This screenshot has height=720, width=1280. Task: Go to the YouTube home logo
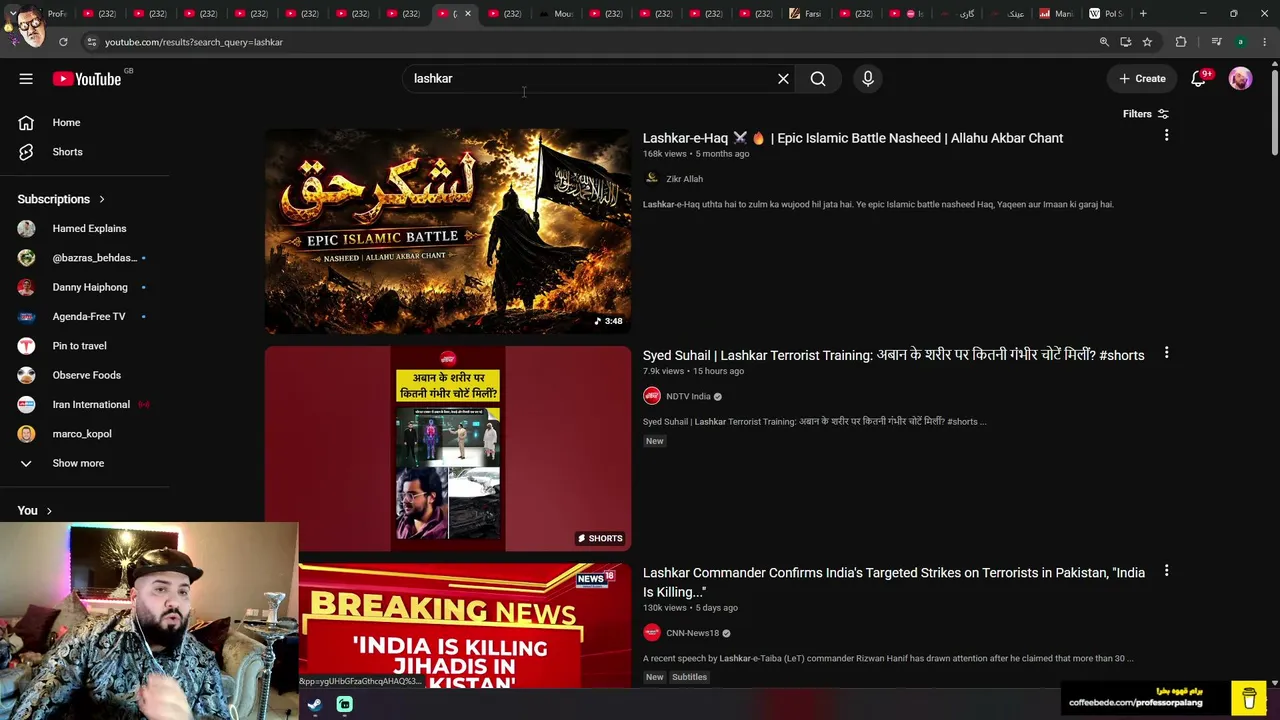(87, 79)
